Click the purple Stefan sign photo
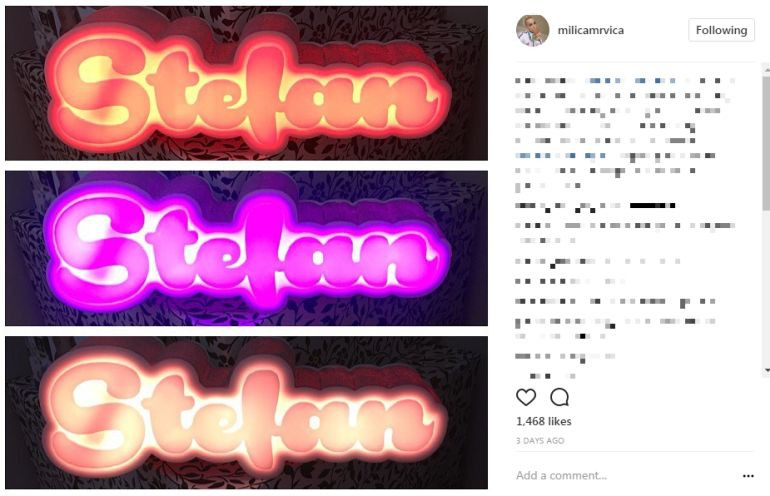The height and width of the screenshot is (496, 770). click(247, 248)
